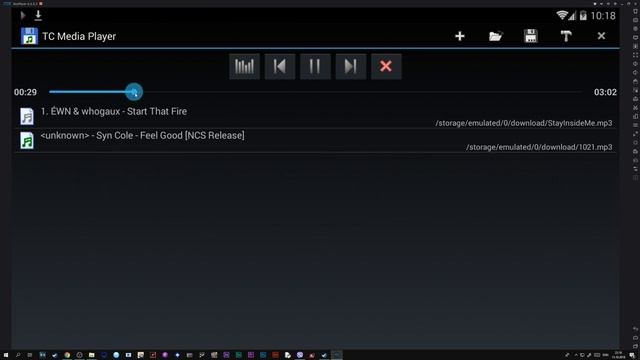Click the path /storage/emulated/0/download/1021.mp3
640x360 pixels.
[539, 147]
